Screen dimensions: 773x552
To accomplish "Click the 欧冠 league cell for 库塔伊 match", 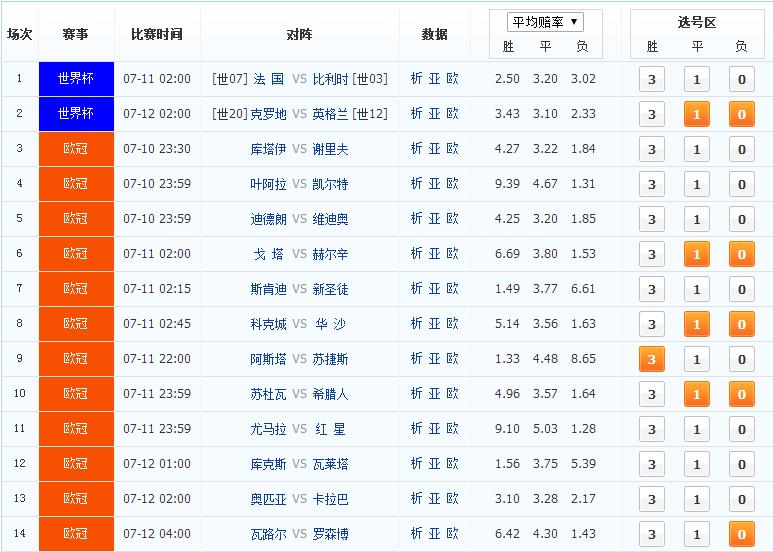I will [x=76, y=149].
